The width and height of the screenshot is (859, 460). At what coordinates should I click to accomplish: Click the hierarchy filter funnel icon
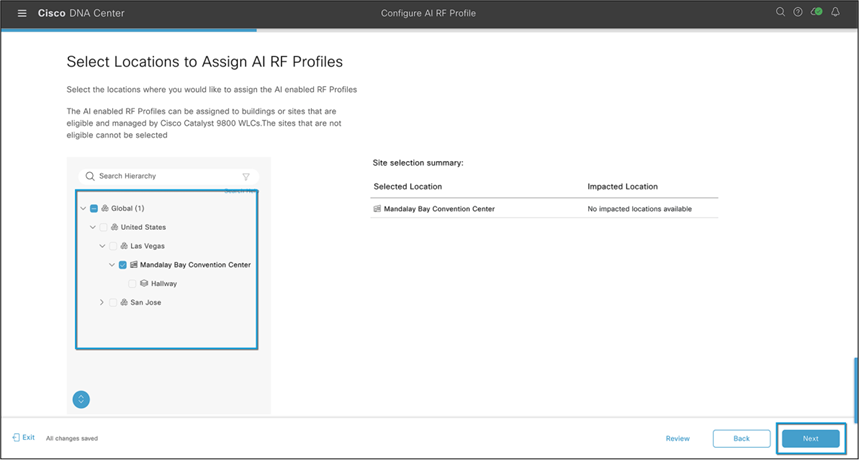246,176
